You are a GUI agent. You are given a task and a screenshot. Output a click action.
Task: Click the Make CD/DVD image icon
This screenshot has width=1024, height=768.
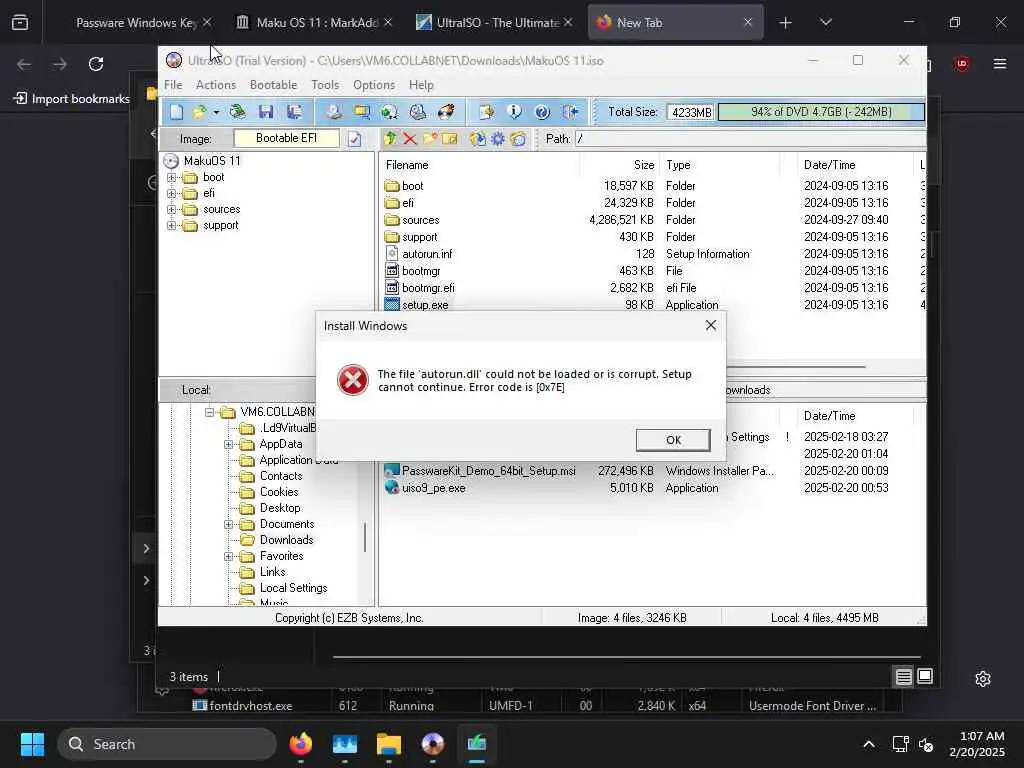click(x=334, y=112)
